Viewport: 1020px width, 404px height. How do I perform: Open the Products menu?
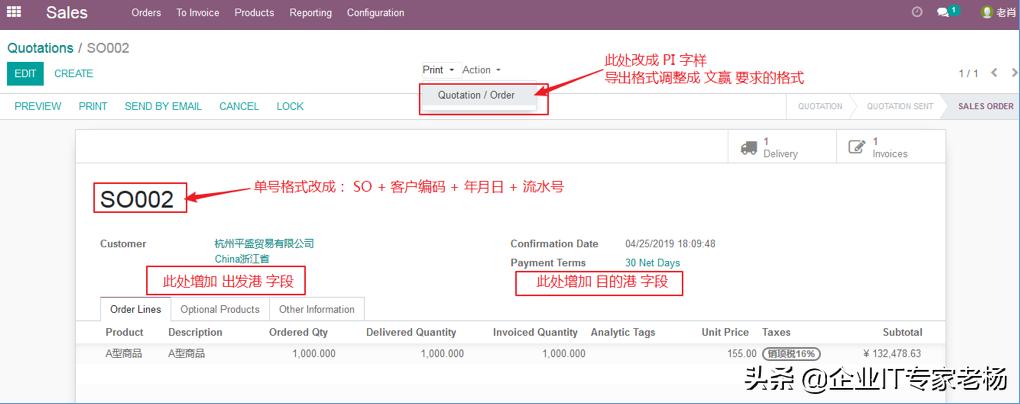254,12
